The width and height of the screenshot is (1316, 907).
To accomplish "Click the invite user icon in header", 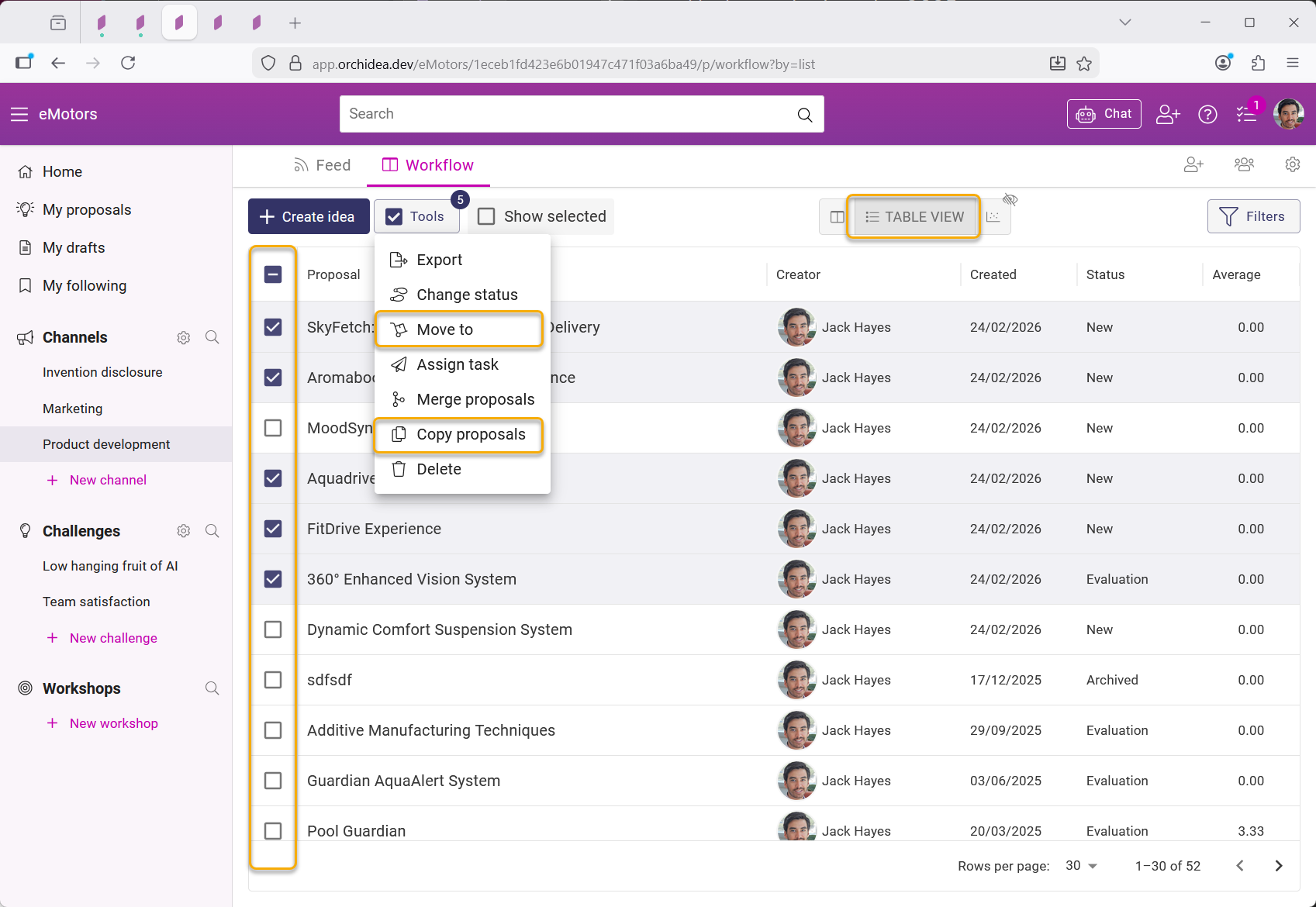I will [x=1167, y=115].
